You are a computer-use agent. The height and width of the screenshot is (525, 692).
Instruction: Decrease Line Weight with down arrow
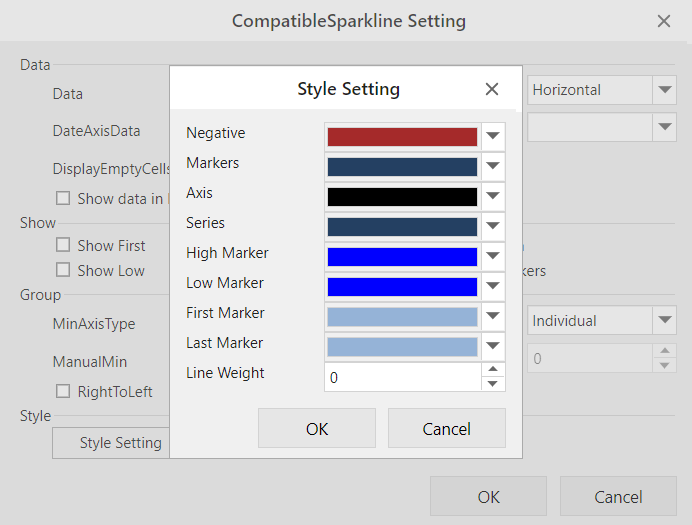492,384
